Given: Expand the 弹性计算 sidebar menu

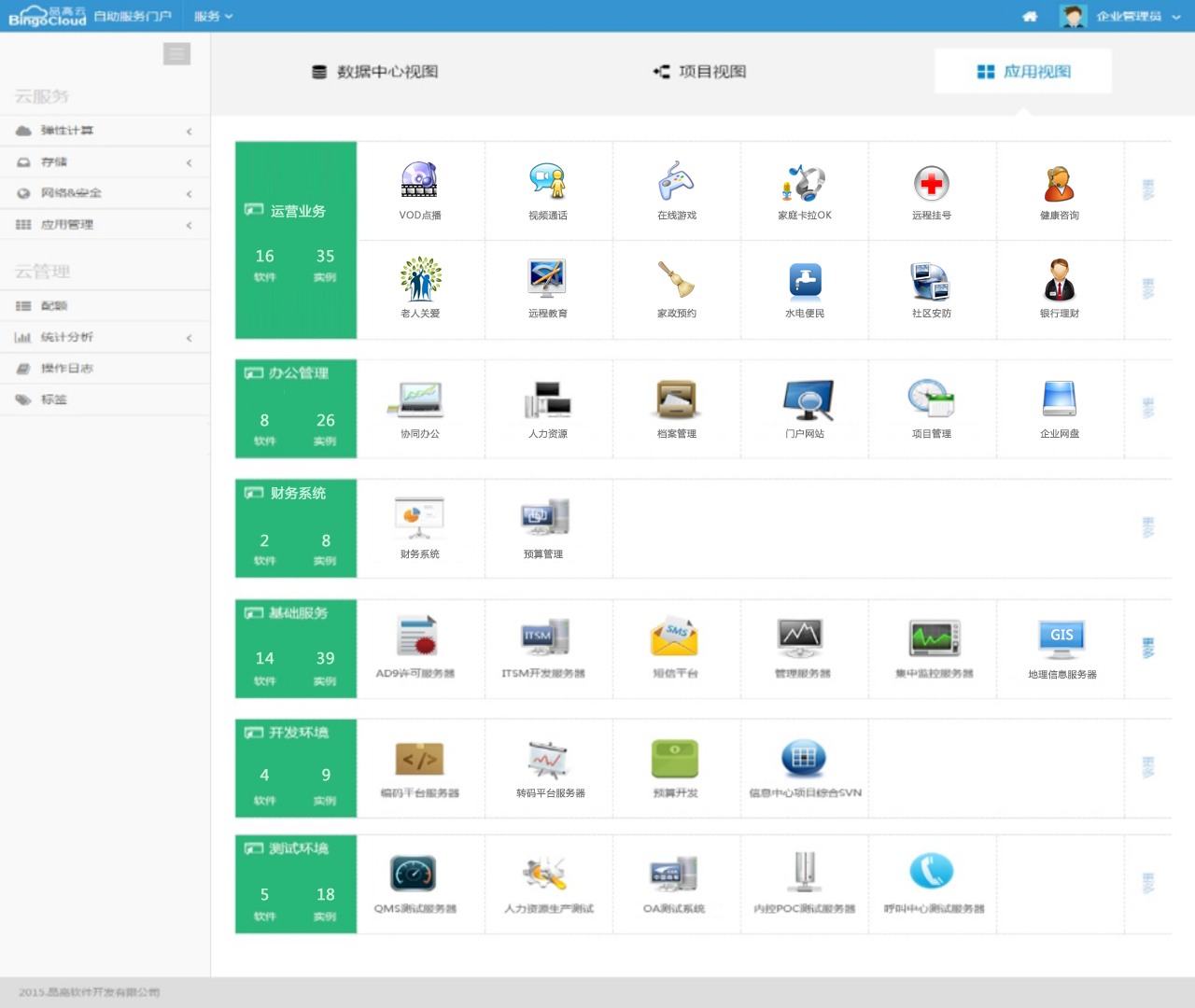Looking at the screenshot, I should click(105, 132).
